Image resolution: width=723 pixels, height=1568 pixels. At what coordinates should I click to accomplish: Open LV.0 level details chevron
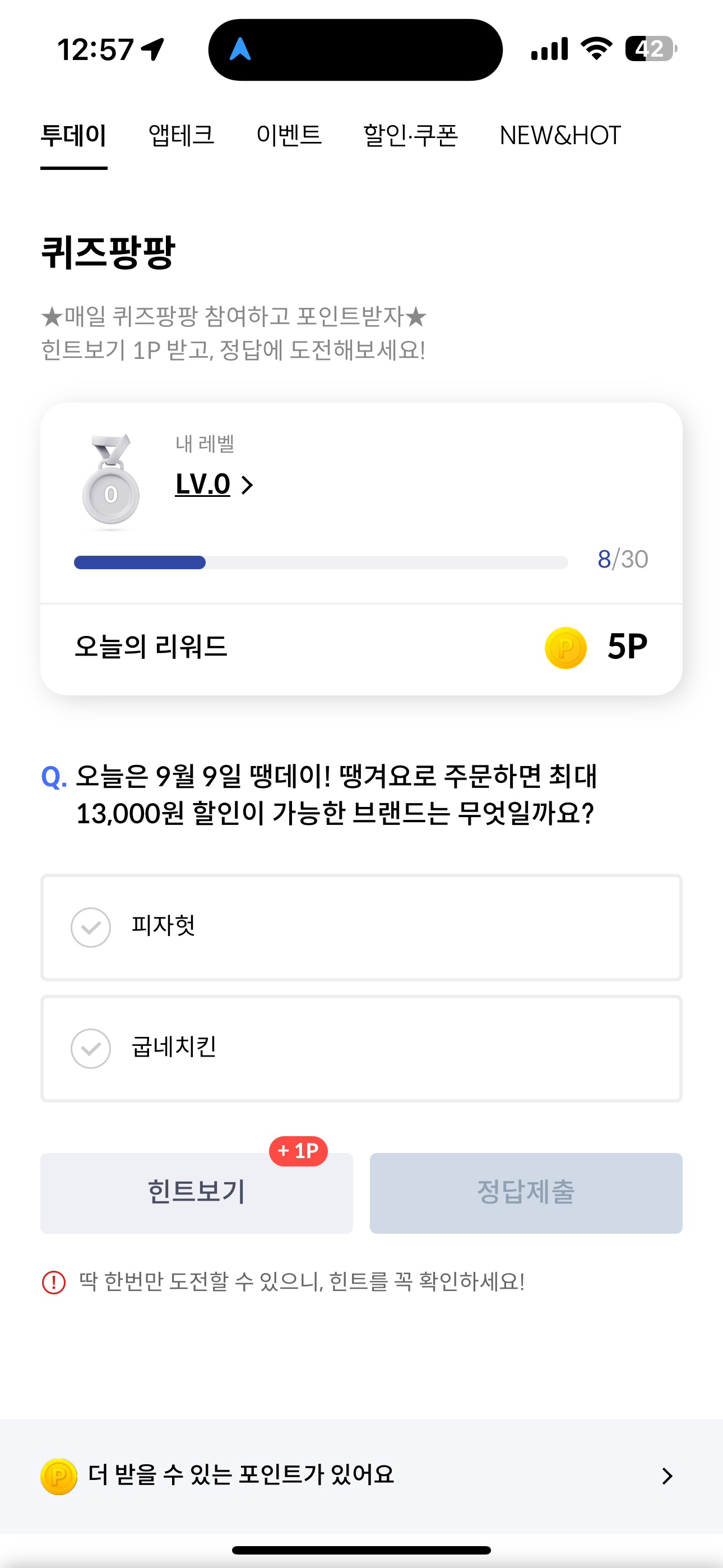pyautogui.click(x=247, y=485)
